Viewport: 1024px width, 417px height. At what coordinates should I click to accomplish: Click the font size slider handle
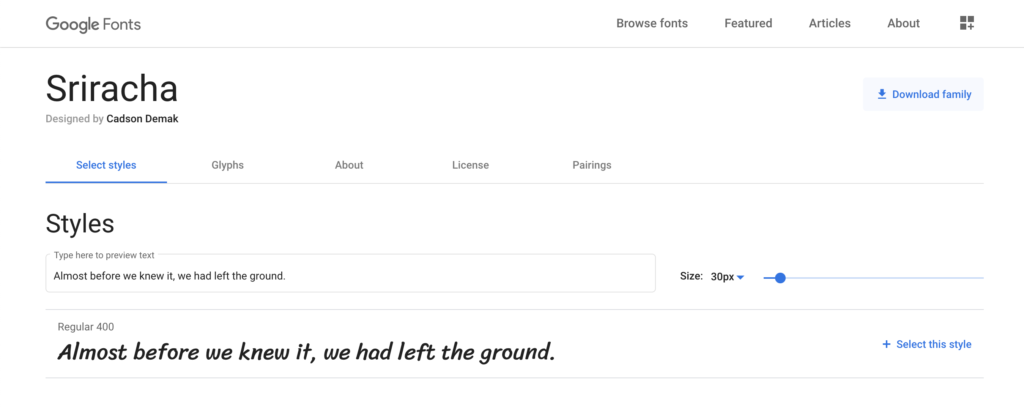coord(780,277)
